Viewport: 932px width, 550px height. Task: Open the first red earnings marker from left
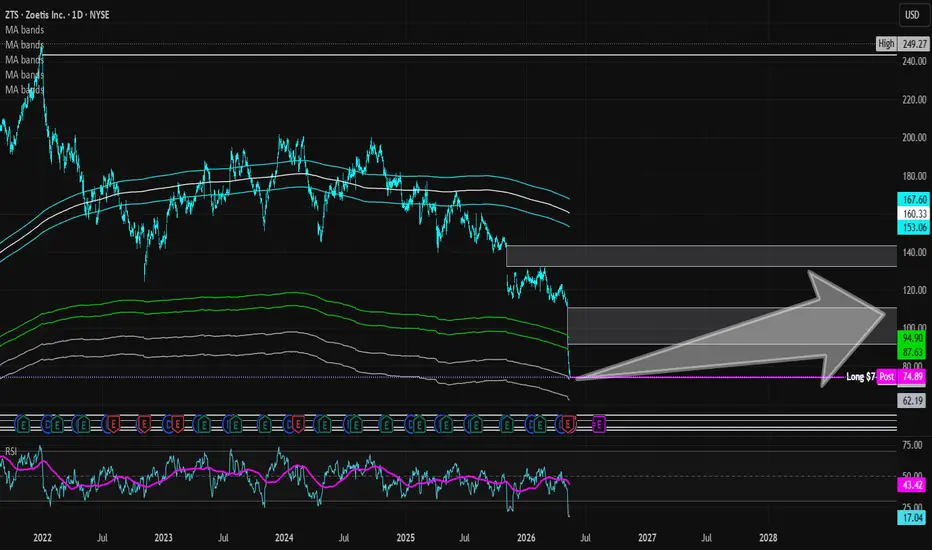pyautogui.click(x=113, y=424)
